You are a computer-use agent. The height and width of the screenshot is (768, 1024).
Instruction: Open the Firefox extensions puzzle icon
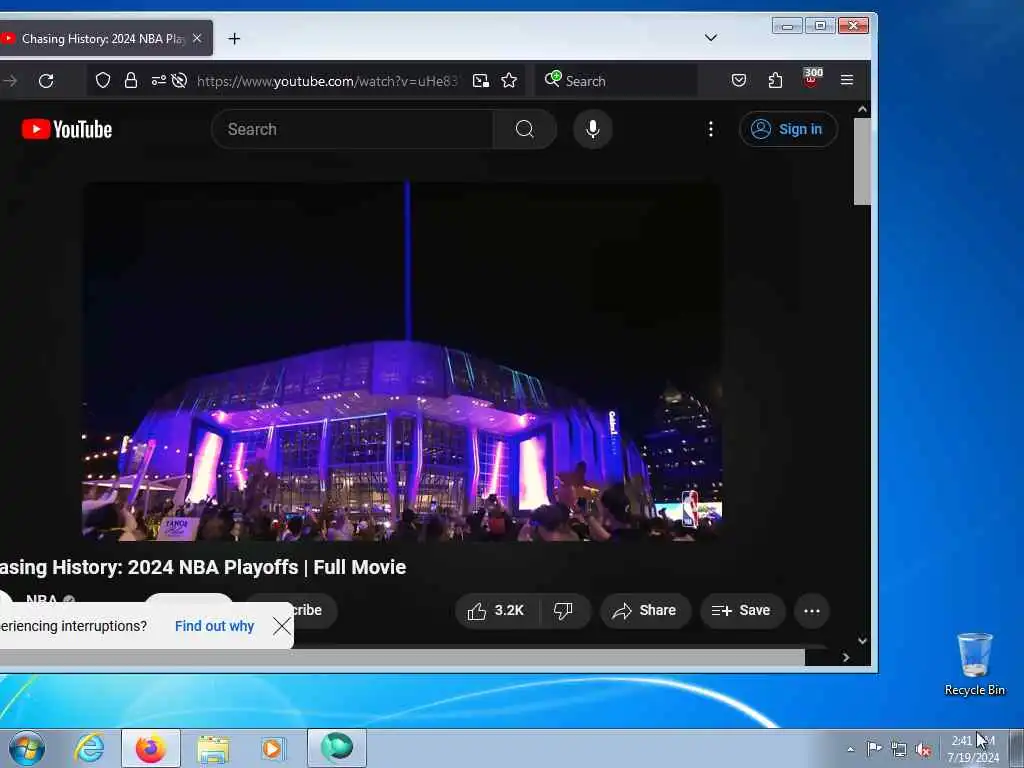pos(775,80)
